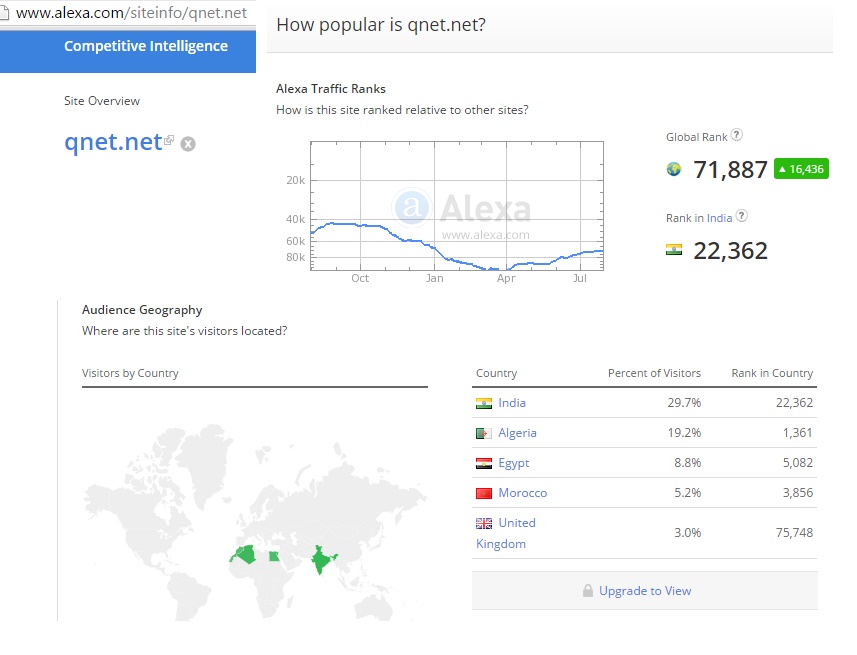Click the green 16,436 rank change badge
Image resolution: width=857 pixels, height=655 pixels.
(x=801, y=169)
